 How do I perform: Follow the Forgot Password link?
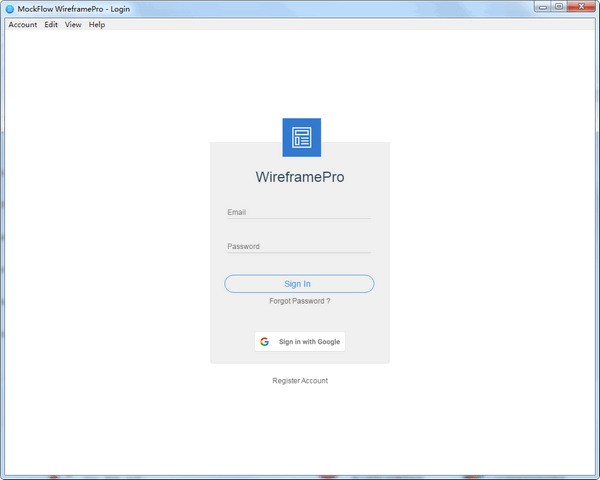click(300, 301)
